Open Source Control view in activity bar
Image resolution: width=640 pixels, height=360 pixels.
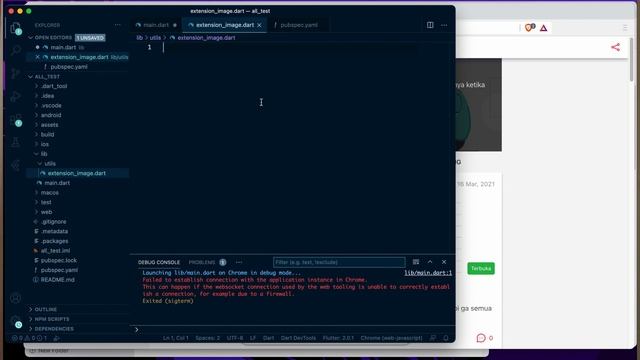pos(16,73)
